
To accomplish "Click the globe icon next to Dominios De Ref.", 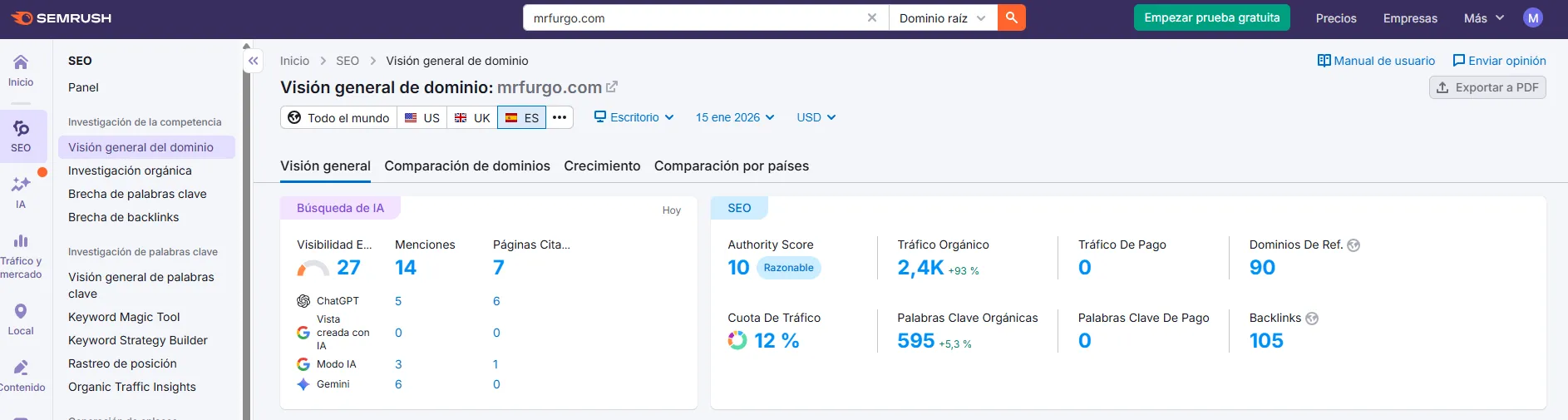I will tap(1354, 245).
